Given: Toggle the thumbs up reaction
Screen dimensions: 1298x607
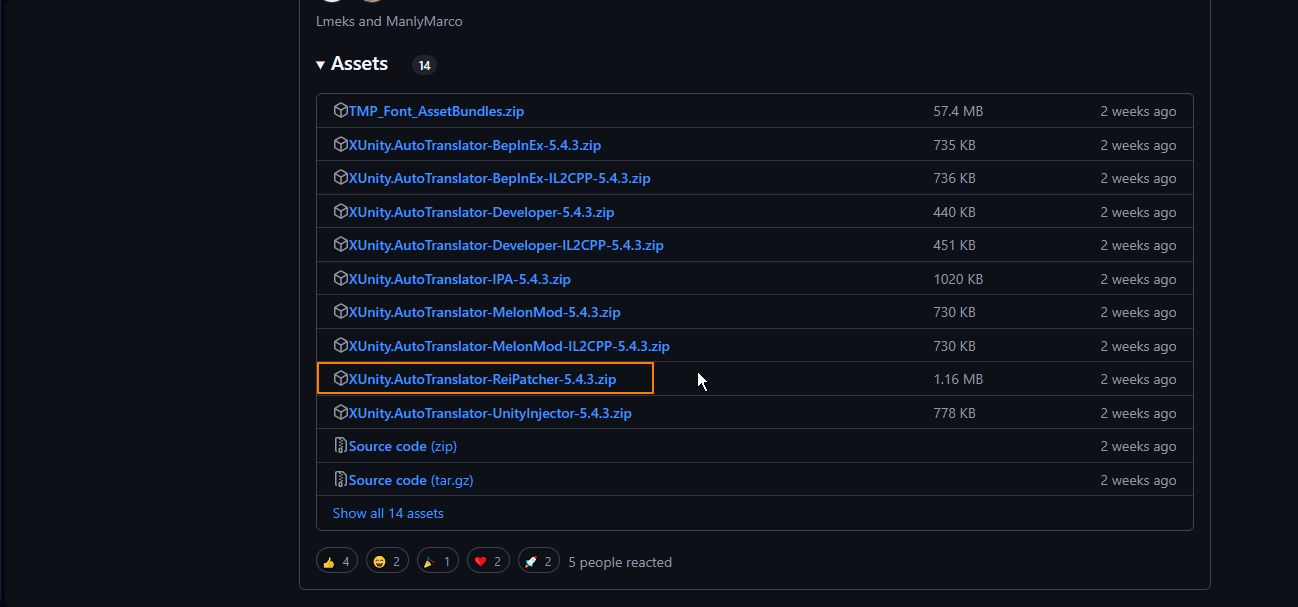Looking at the screenshot, I should pos(337,562).
